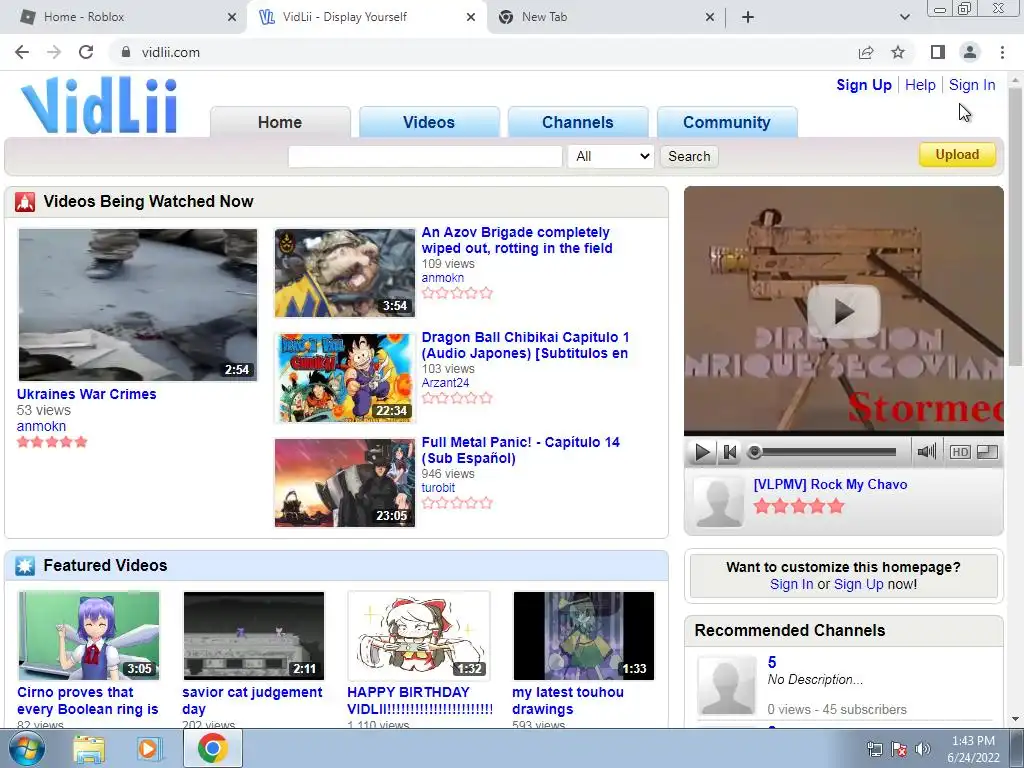Click the VidLii logo

[x=99, y=106]
